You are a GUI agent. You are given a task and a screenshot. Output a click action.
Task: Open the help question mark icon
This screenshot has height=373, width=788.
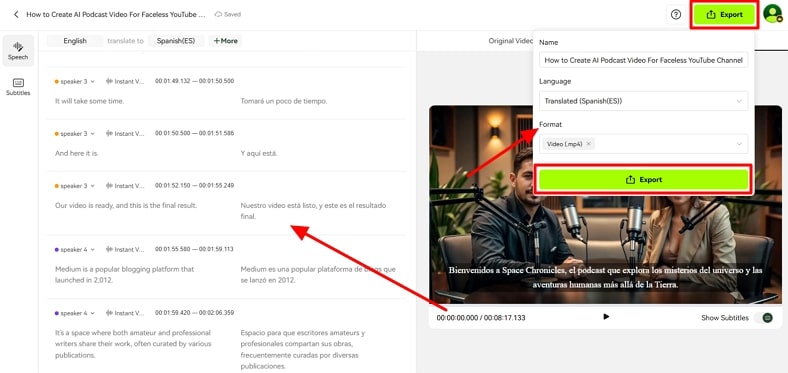(x=676, y=15)
